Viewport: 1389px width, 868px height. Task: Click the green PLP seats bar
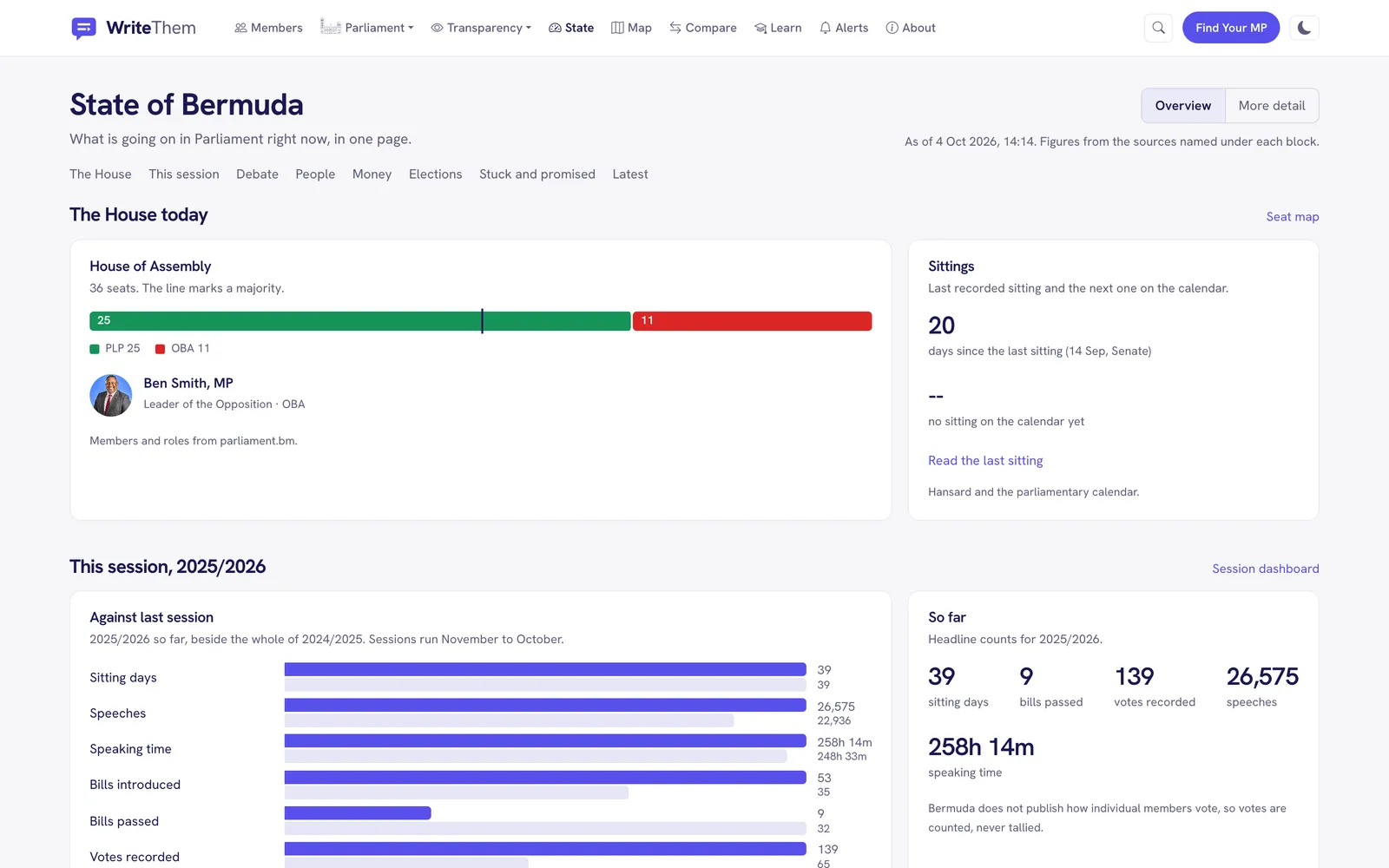(x=359, y=321)
